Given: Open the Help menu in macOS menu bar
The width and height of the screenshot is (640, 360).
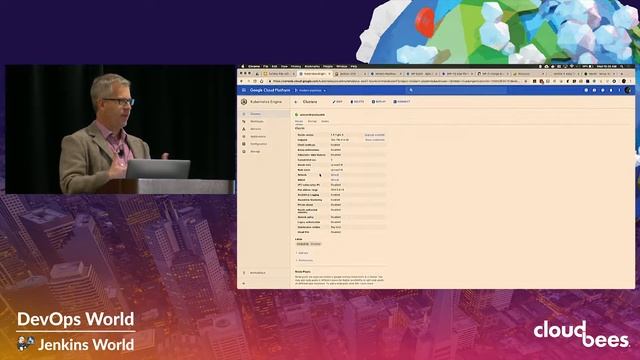Looking at the screenshot, I should point(354,66).
